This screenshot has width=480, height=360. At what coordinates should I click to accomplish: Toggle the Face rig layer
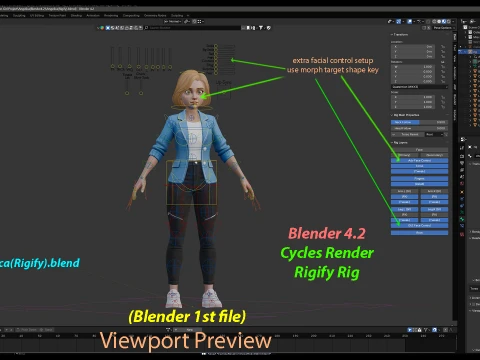pos(419,150)
